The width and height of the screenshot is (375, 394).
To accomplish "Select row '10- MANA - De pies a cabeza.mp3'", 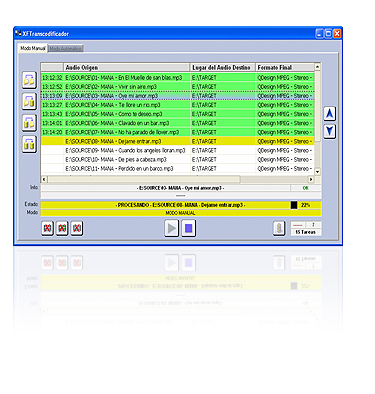I will tap(177, 159).
